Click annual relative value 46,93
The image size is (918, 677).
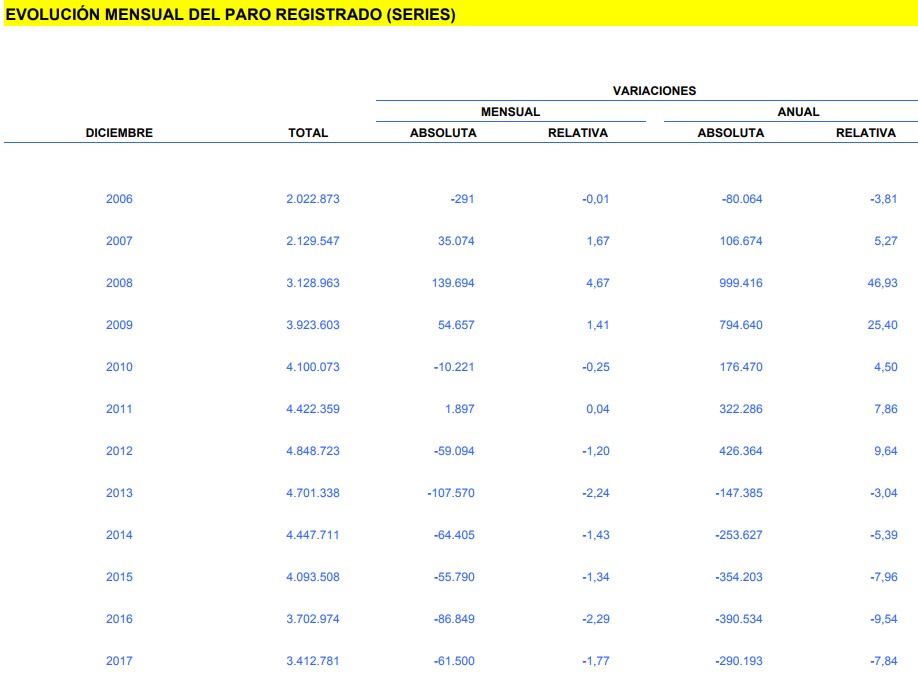[883, 283]
